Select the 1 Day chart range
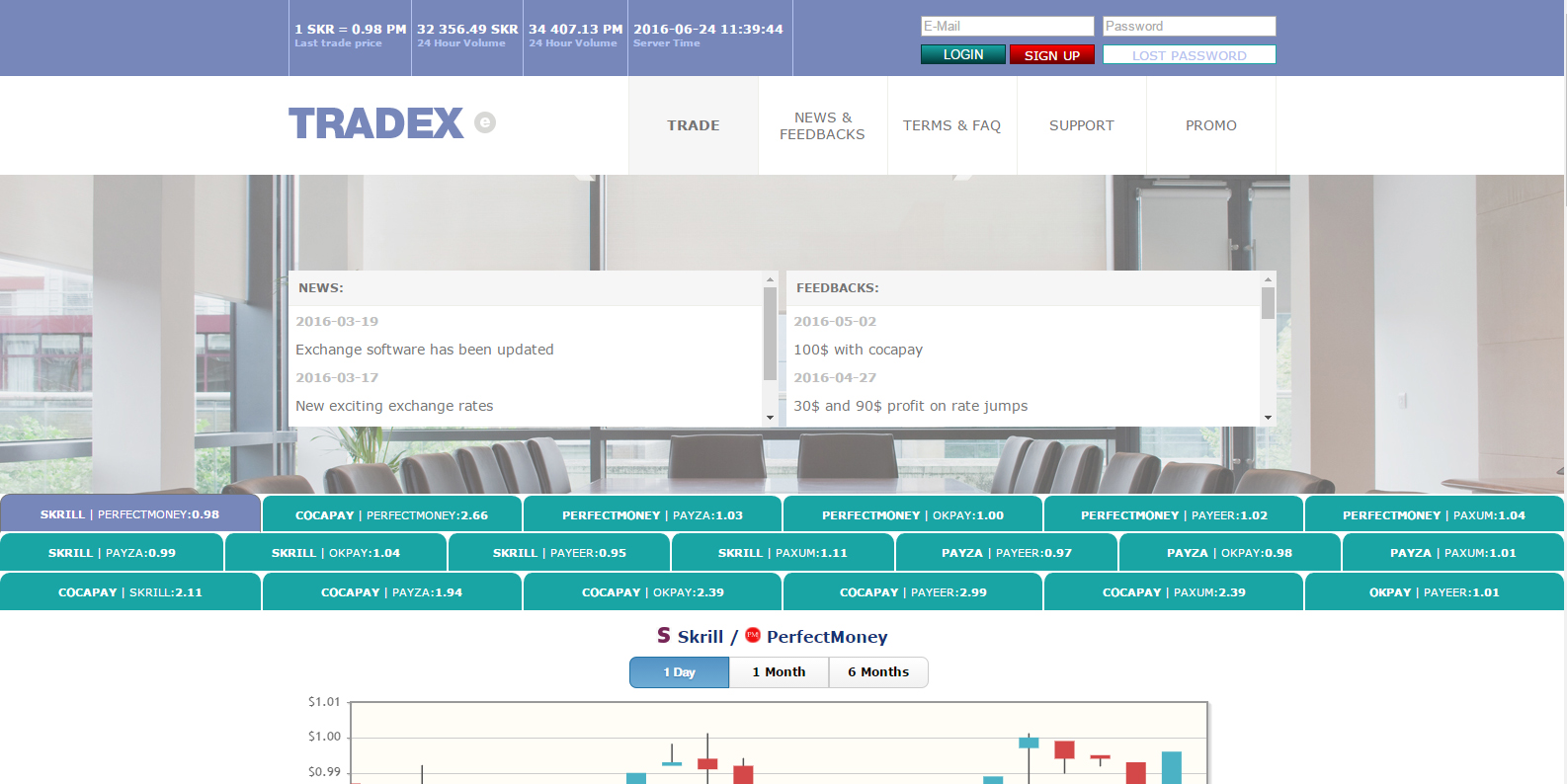 point(680,672)
